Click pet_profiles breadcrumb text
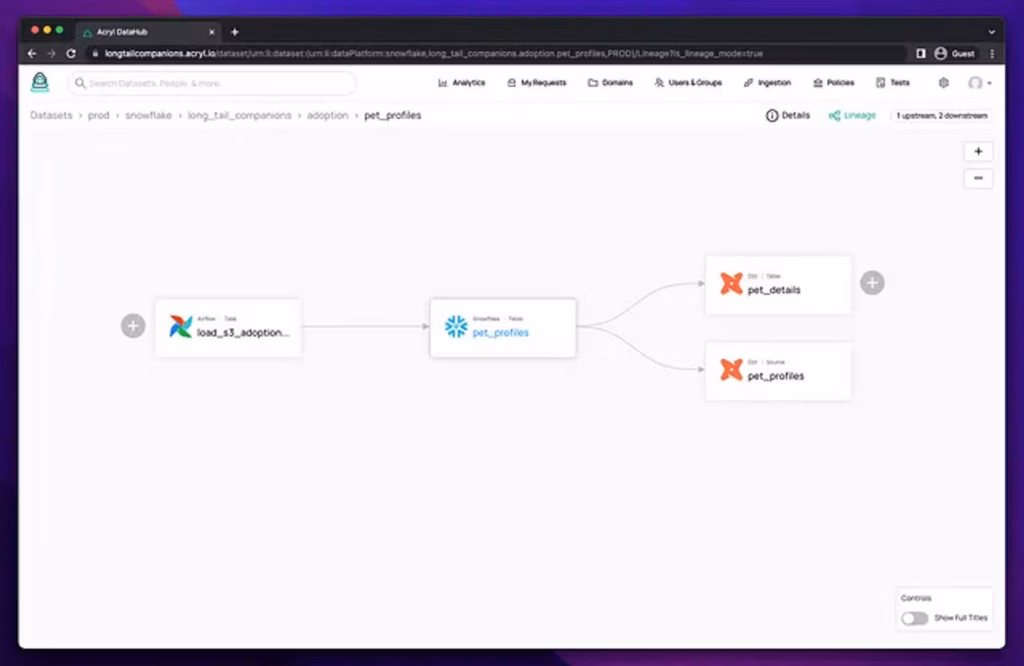Image resolution: width=1024 pixels, height=666 pixels. point(392,115)
